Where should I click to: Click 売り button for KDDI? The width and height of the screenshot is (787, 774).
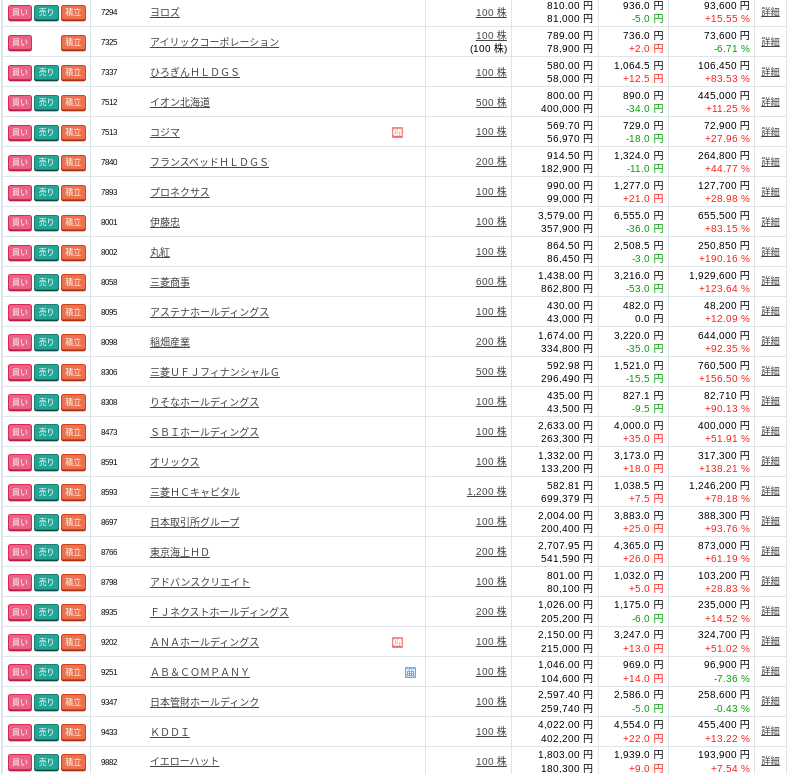coord(46,732)
